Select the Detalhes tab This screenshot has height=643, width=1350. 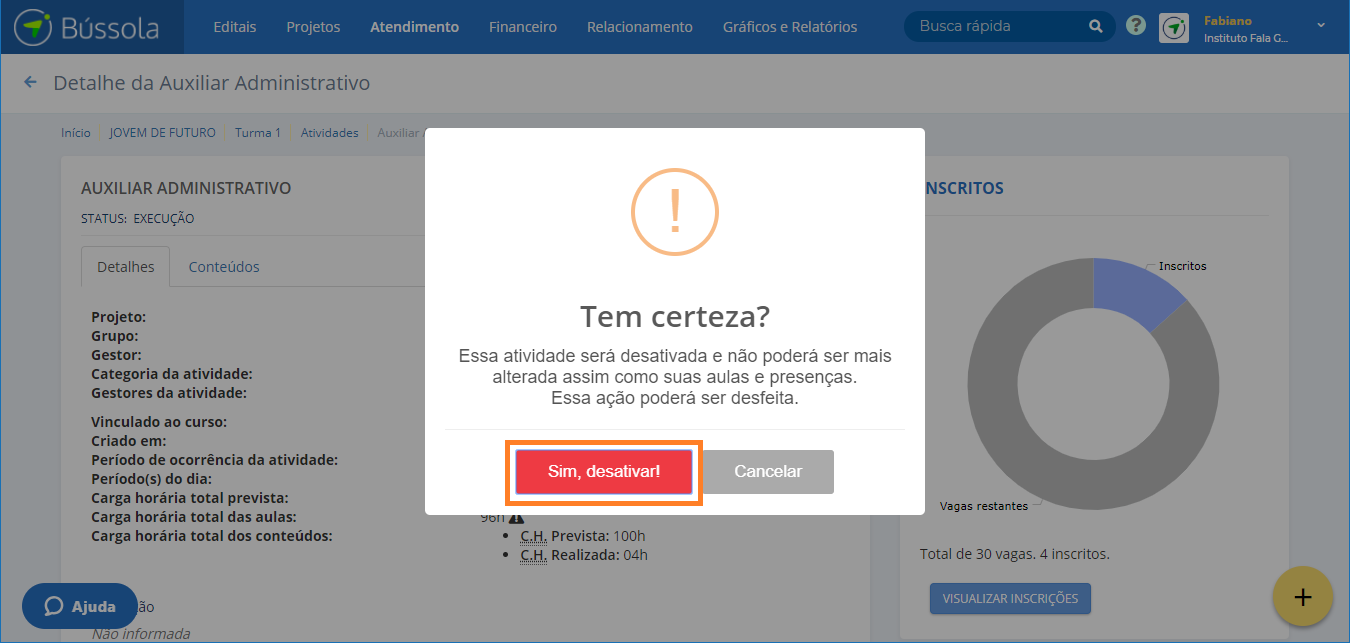(x=126, y=267)
